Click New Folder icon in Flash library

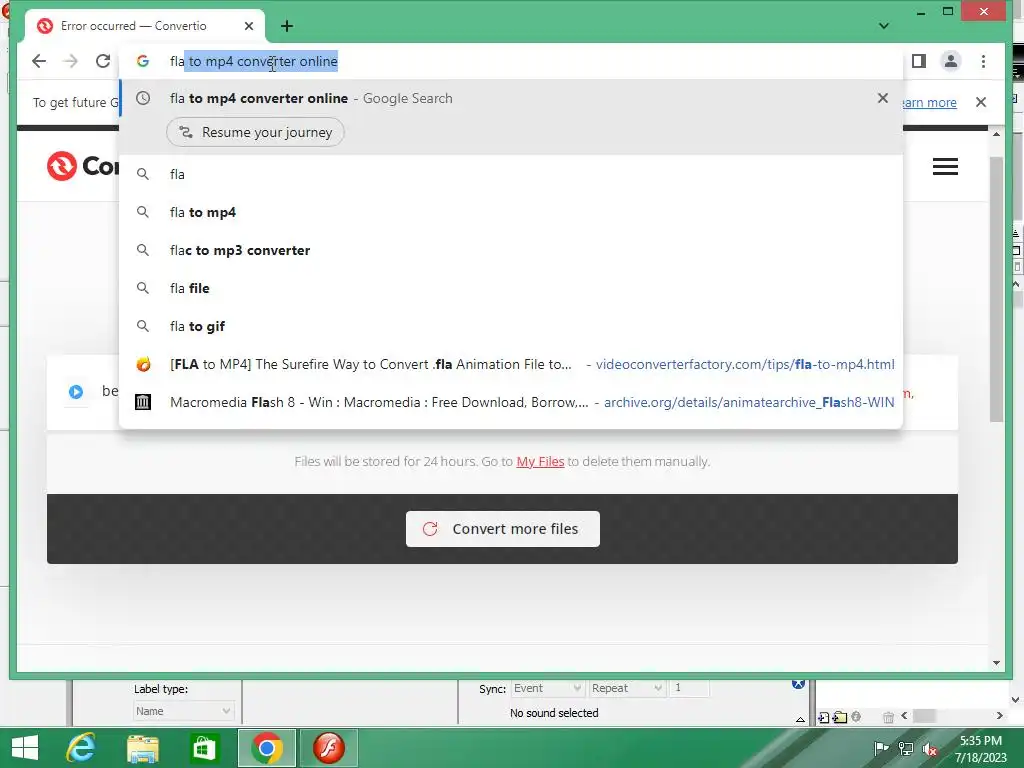tap(840, 717)
